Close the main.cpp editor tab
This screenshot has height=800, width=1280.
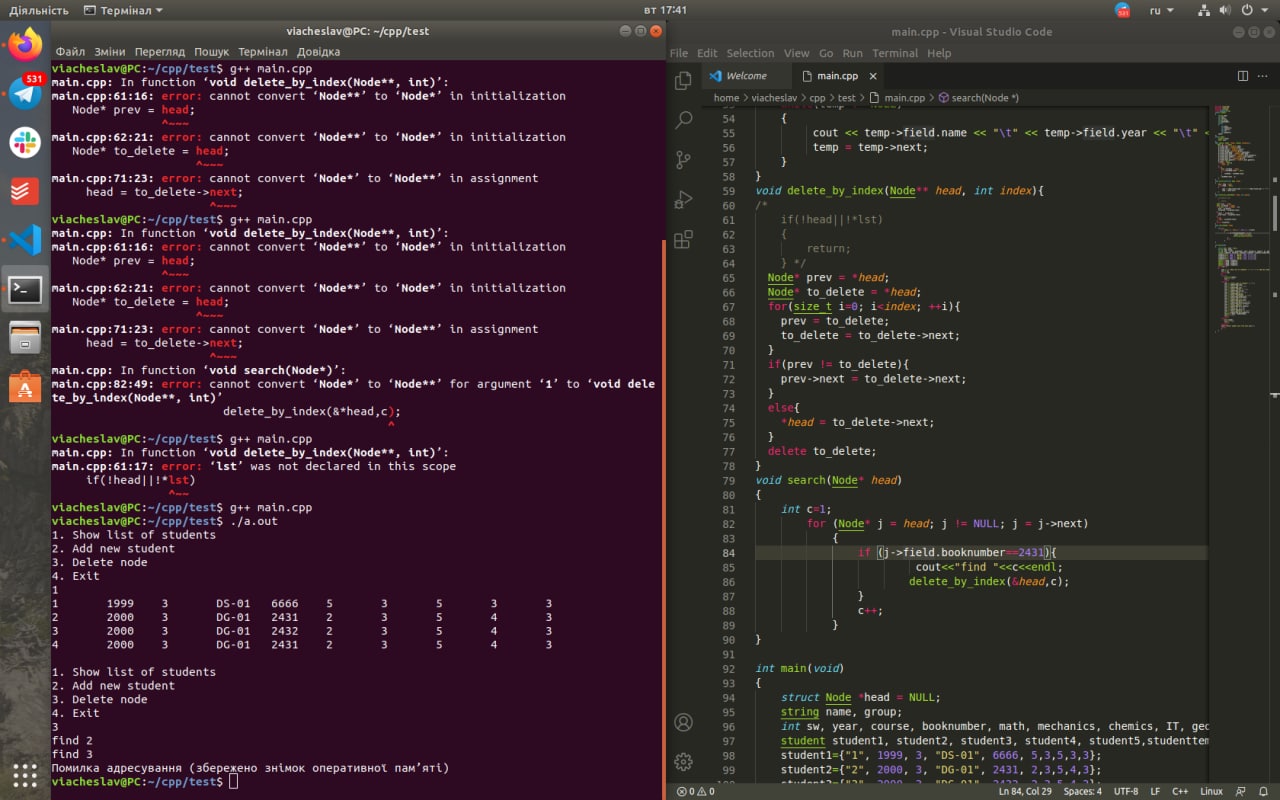pos(873,76)
